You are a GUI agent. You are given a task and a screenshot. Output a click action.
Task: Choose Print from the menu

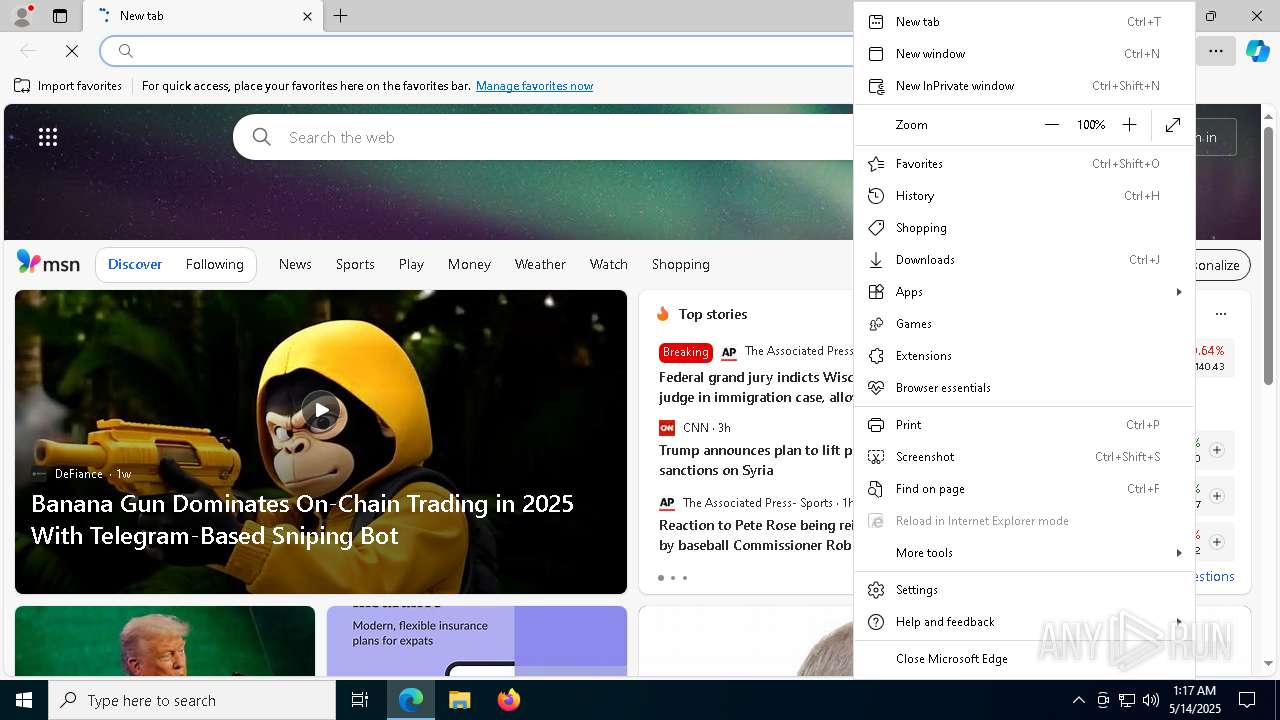point(1024,425)
